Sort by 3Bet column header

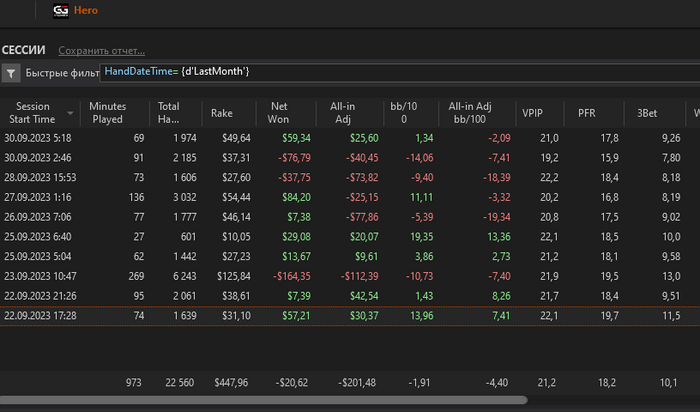645,113
